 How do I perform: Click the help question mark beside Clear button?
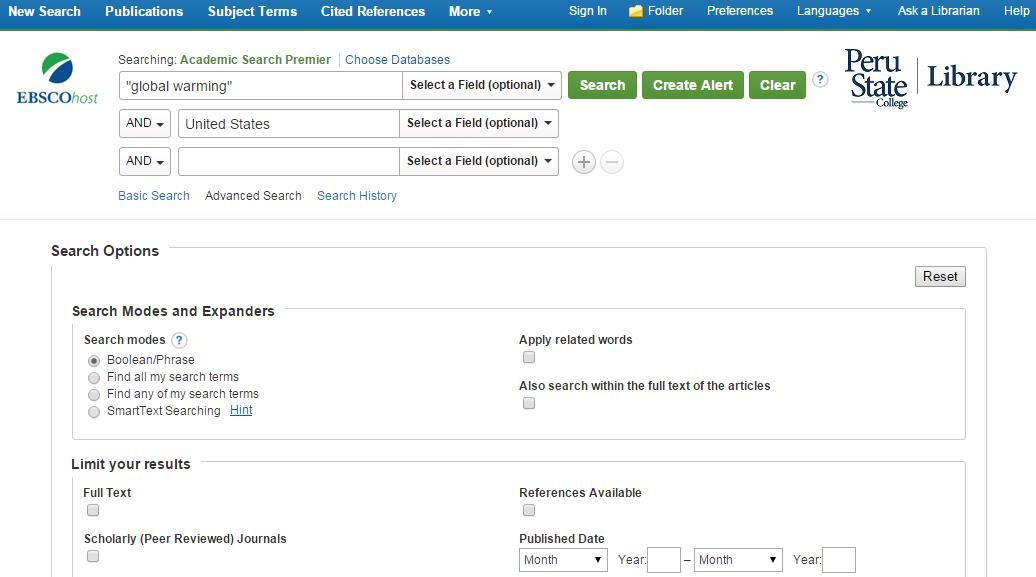[x=820, y=80]
